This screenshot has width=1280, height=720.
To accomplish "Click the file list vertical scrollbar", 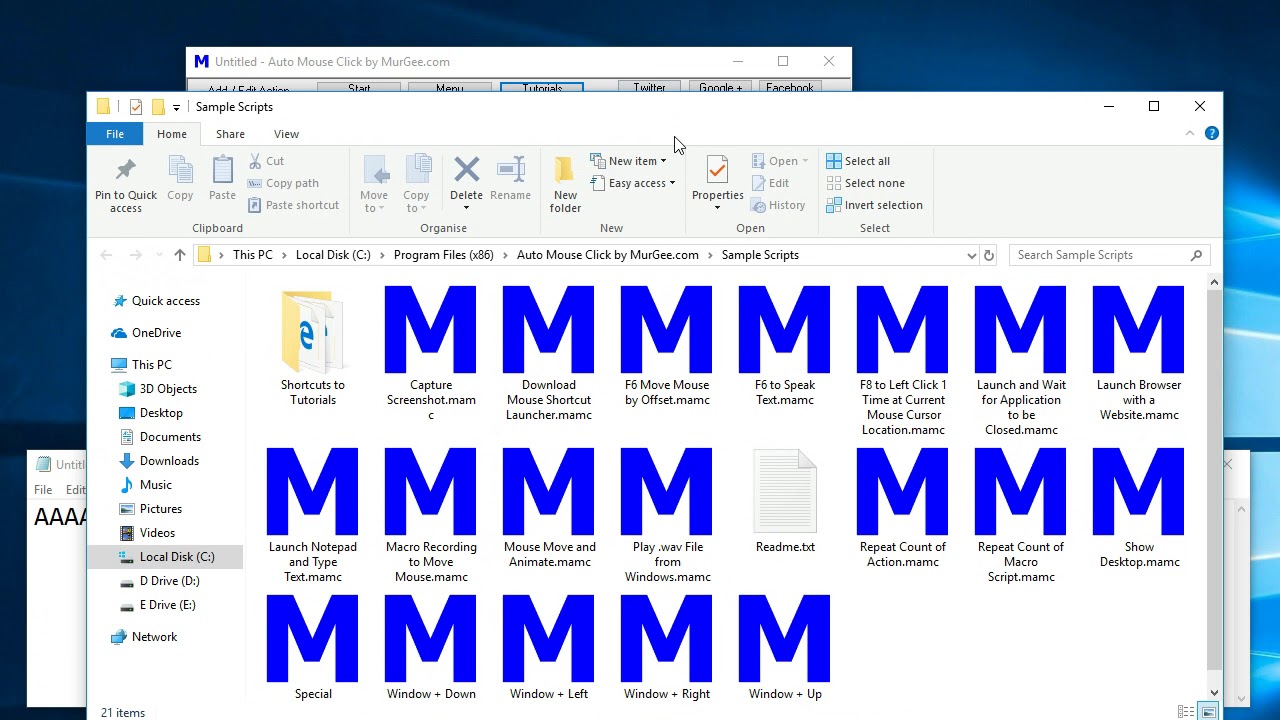I will pos(1214,480).
